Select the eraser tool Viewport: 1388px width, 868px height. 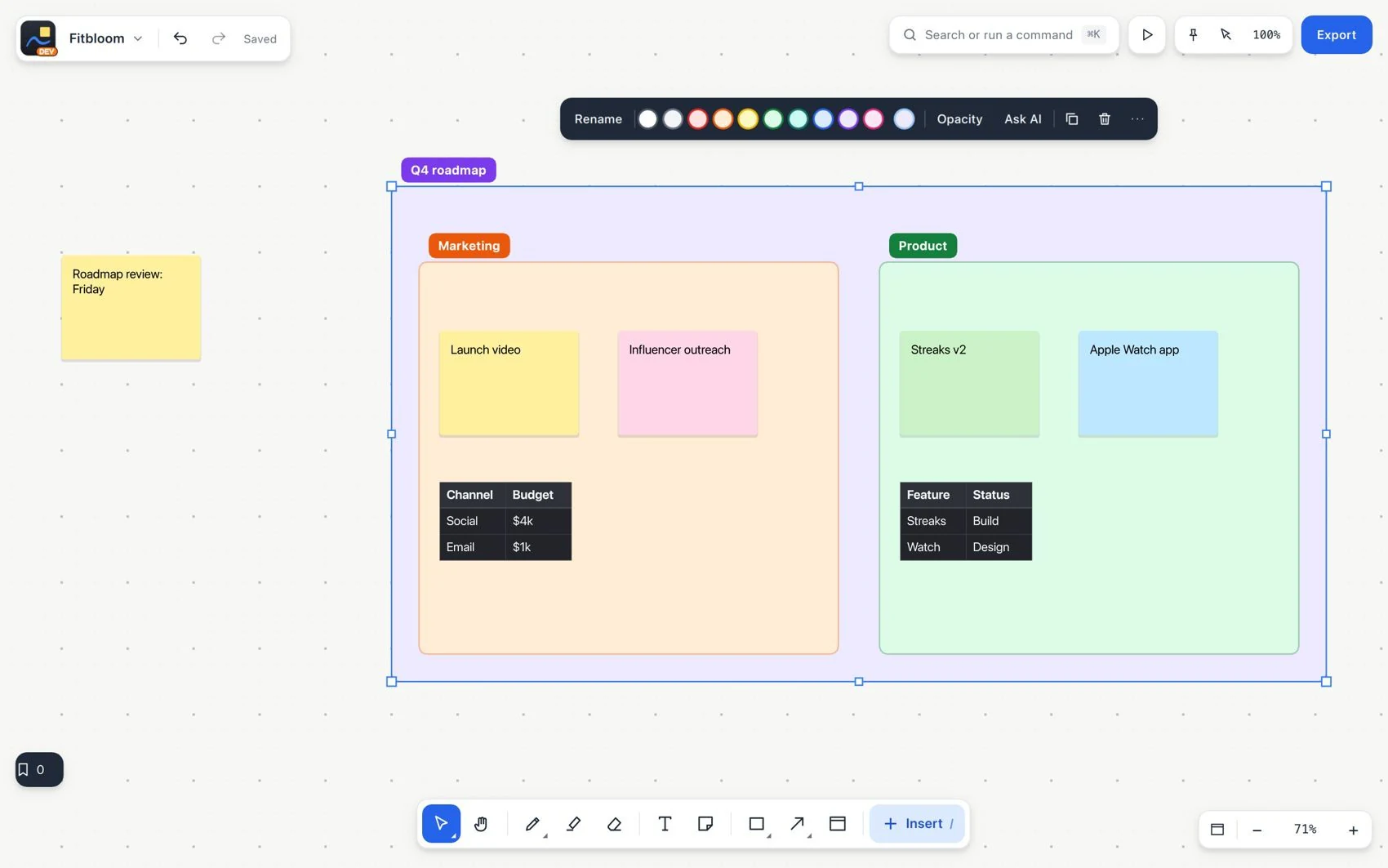click(615, 823)
